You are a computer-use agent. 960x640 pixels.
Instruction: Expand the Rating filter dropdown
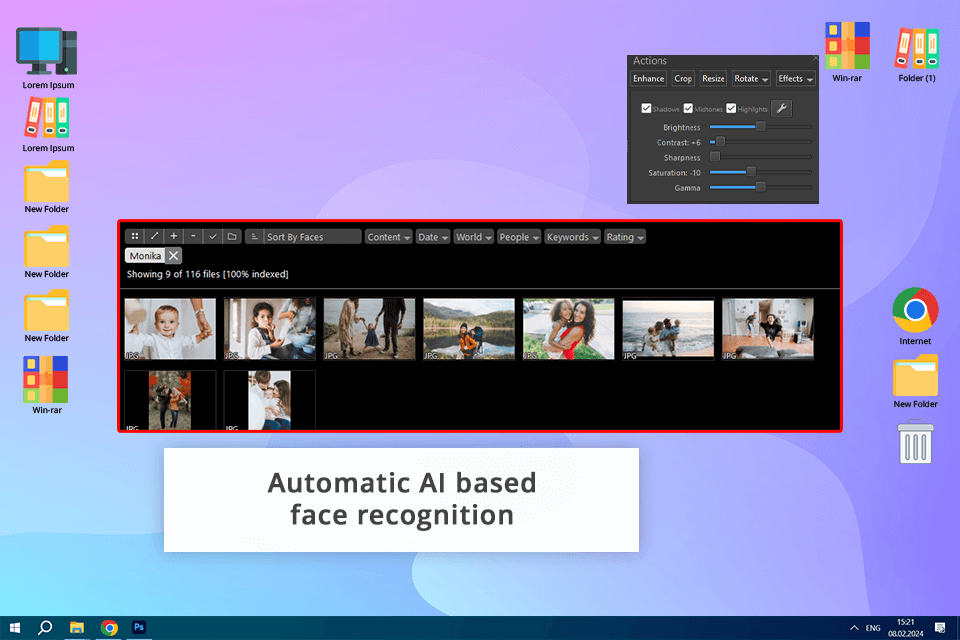pos(624,236)
